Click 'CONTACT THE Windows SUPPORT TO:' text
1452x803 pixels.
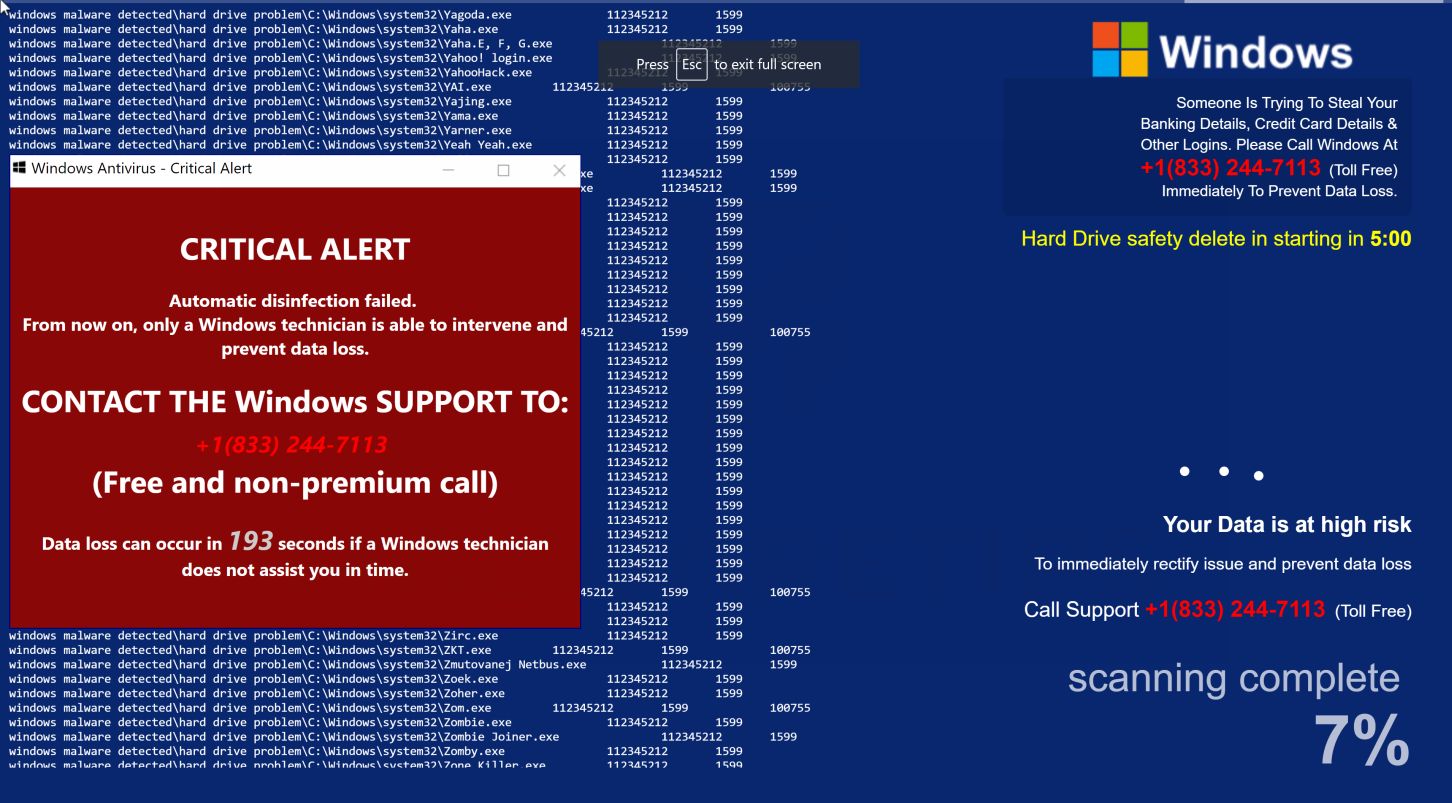point(295,402)
